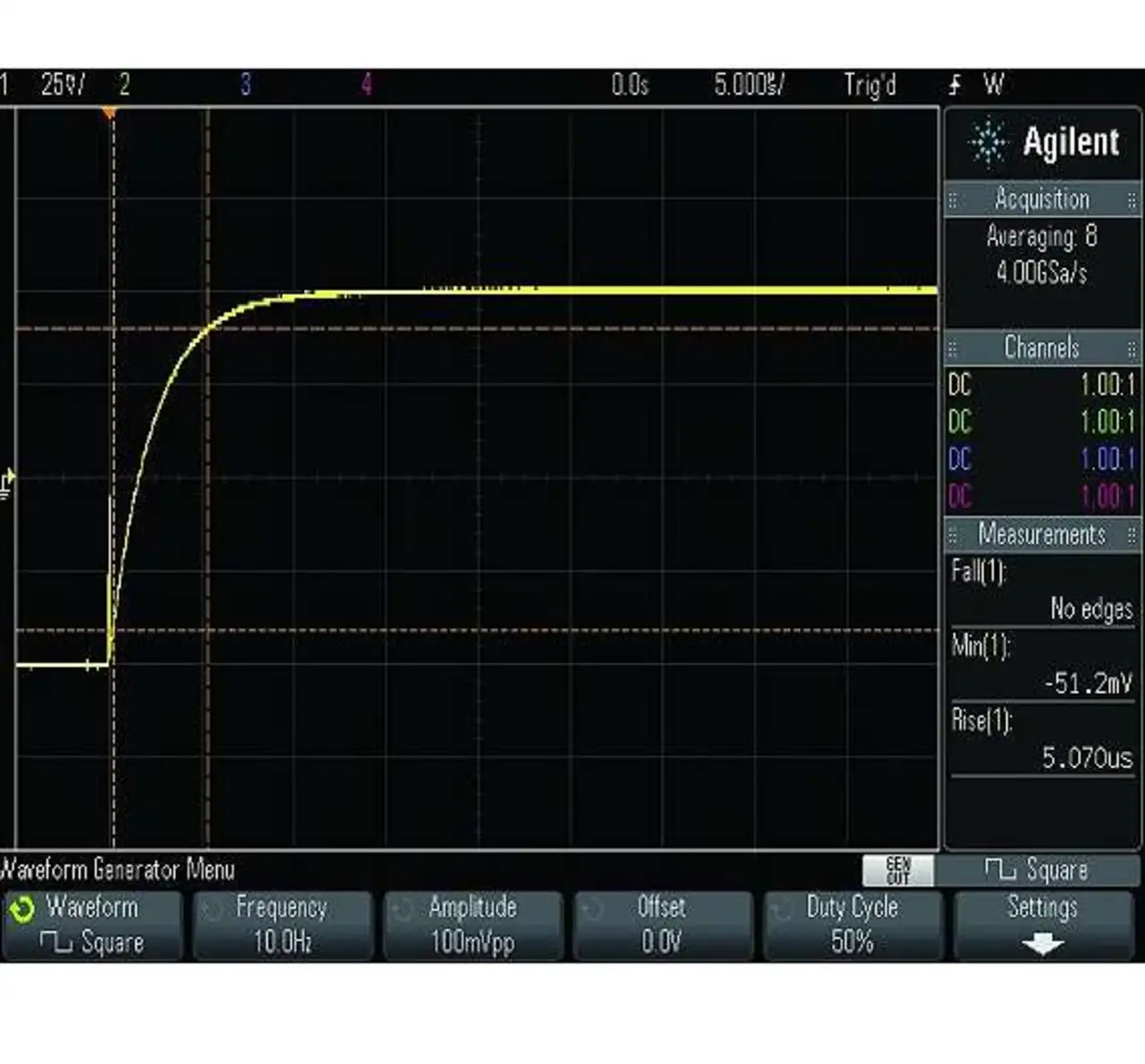Click the channel 1 ground level marker

8,484
